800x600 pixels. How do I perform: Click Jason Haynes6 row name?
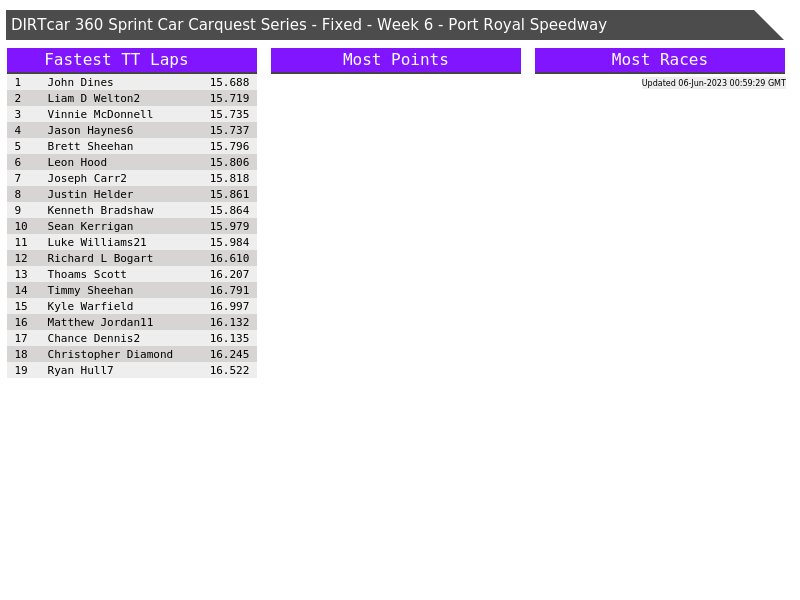[x=90, y=130]
